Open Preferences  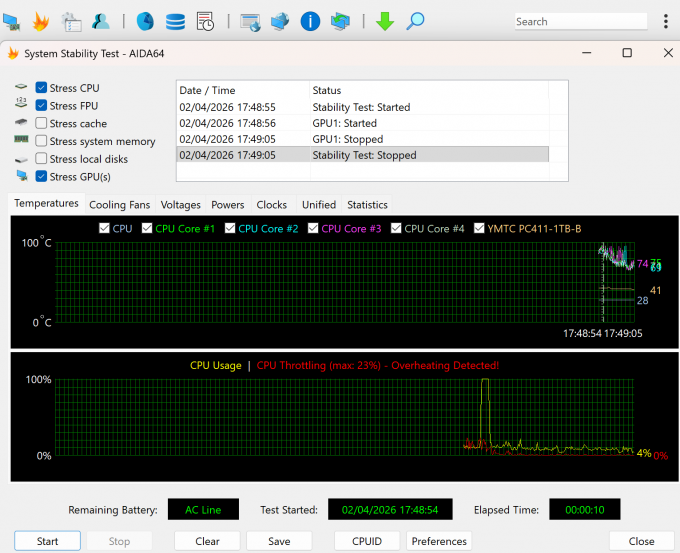[x=439, y=541]
